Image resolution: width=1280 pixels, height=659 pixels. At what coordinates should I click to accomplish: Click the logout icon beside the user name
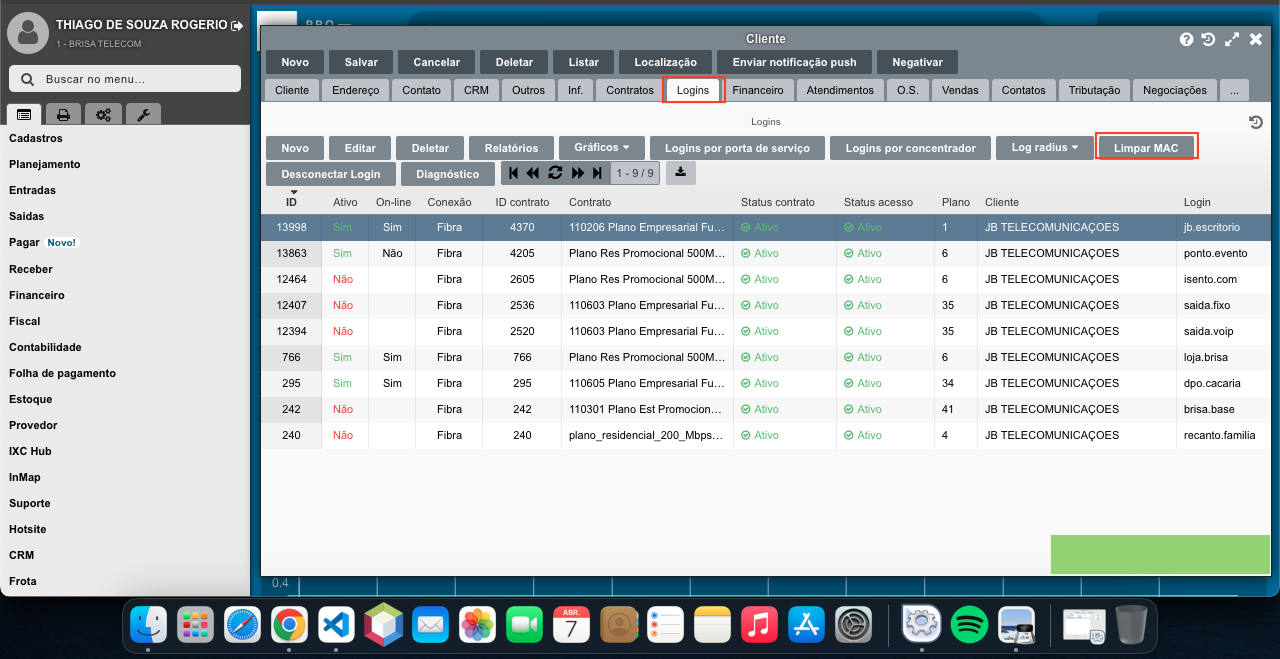click(236, 25)
